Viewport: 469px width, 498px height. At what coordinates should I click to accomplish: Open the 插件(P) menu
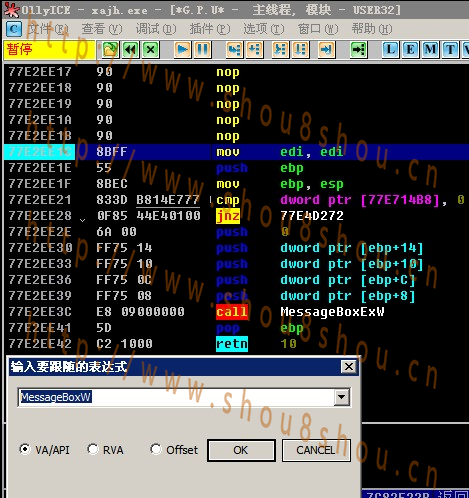coord(210,29)
